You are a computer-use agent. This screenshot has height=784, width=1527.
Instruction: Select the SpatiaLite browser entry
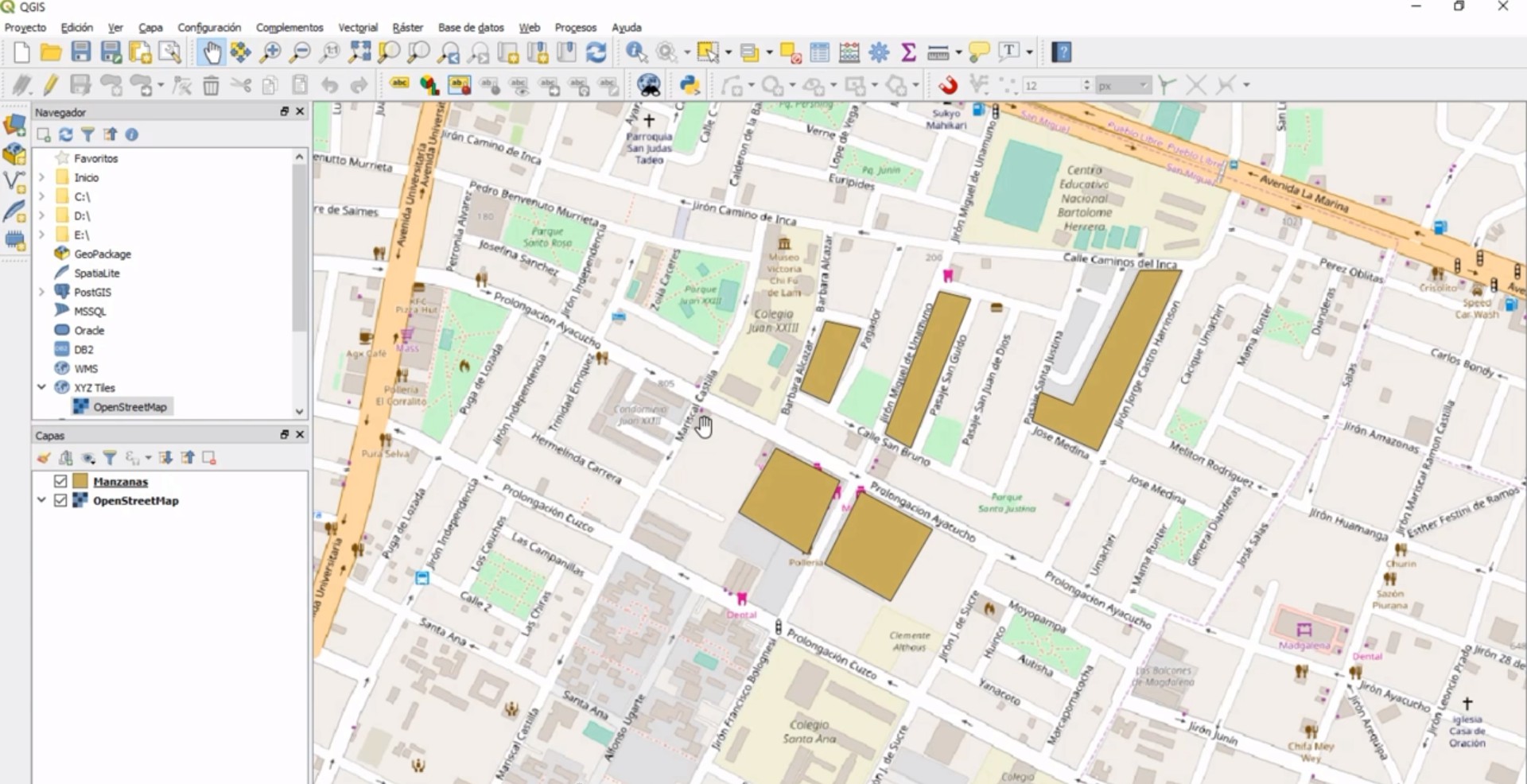click(97, 273)
